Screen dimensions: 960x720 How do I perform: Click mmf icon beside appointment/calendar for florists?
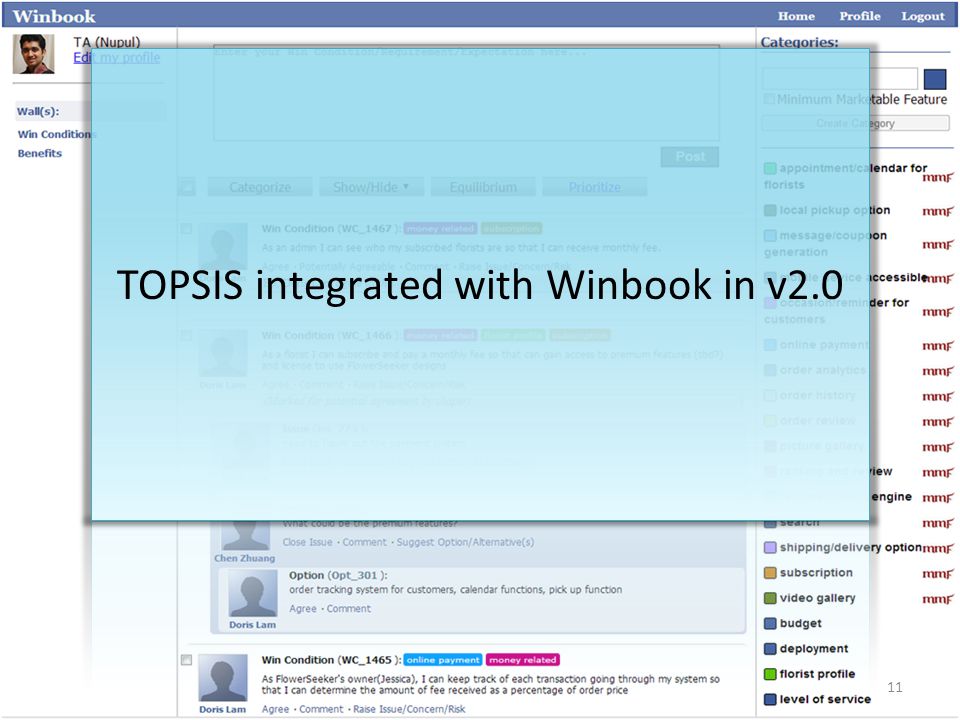pyautogui.click(x=937, y=178)
